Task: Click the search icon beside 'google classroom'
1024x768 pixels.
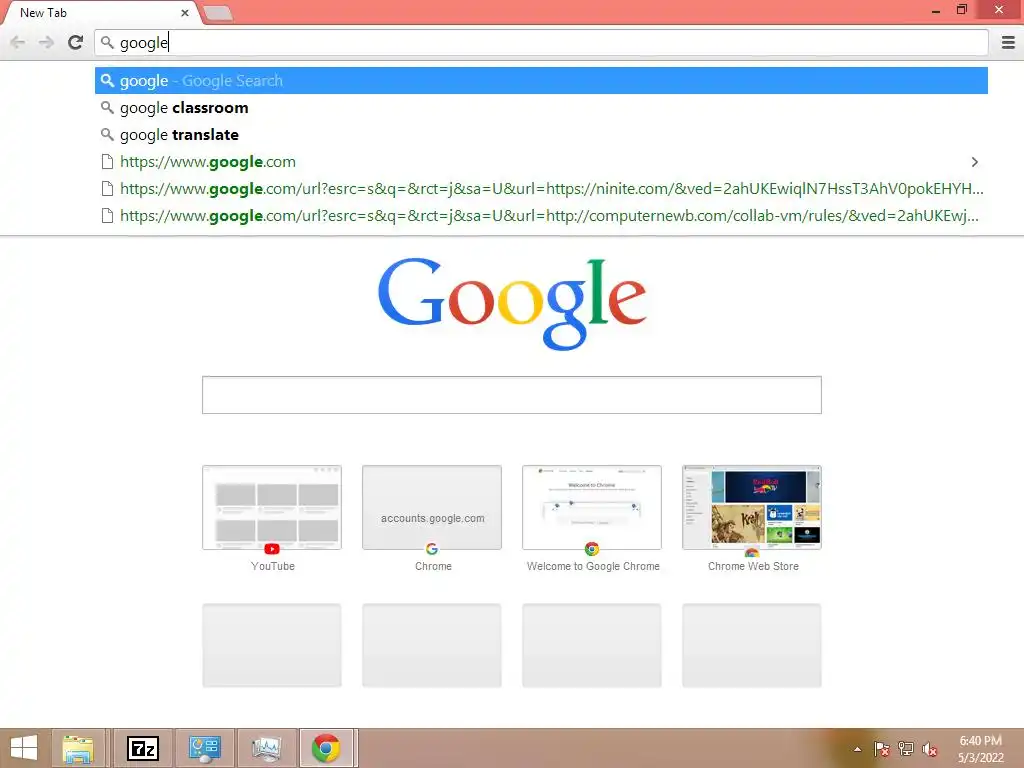Action: click(108, 108)
